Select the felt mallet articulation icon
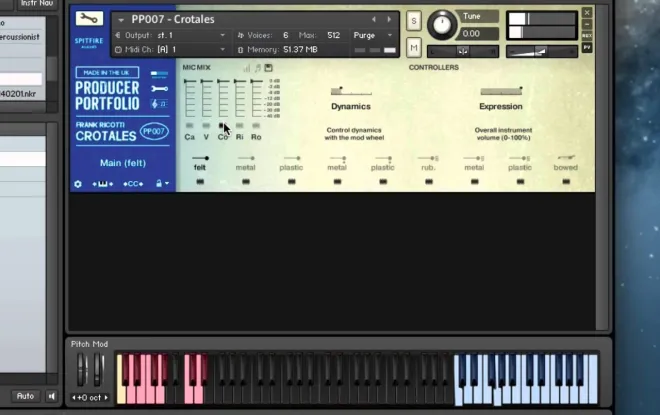 [200, 158]
